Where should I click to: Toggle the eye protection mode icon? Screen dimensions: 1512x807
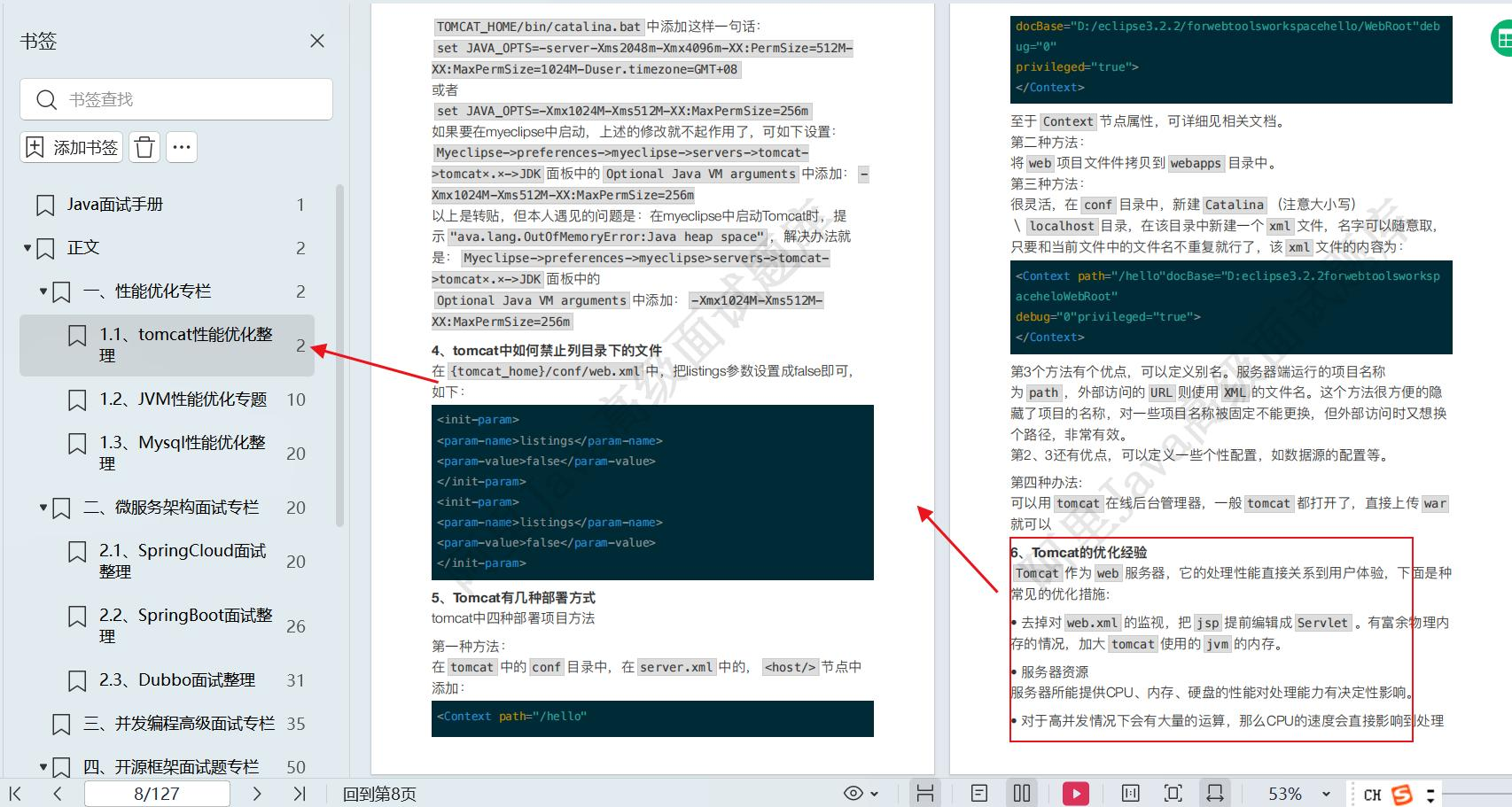coord(853,794)
